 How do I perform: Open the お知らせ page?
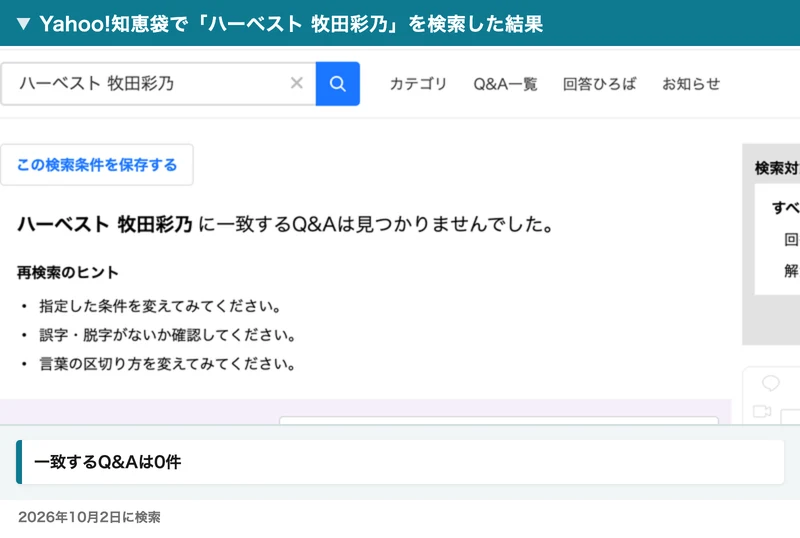[x=691, y=84]
